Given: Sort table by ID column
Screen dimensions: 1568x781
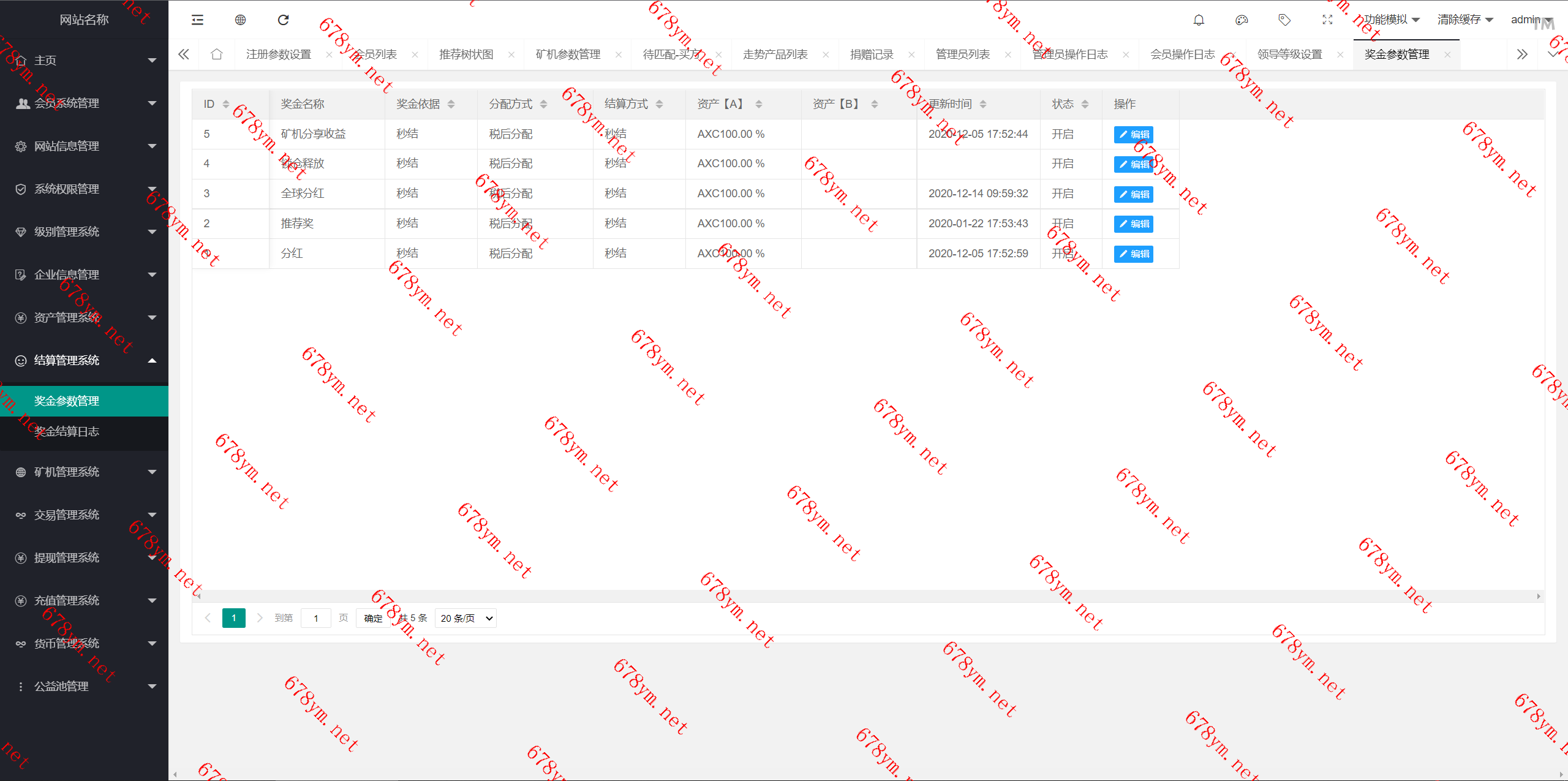Looking at the screenshot, I should pos(225,104).
